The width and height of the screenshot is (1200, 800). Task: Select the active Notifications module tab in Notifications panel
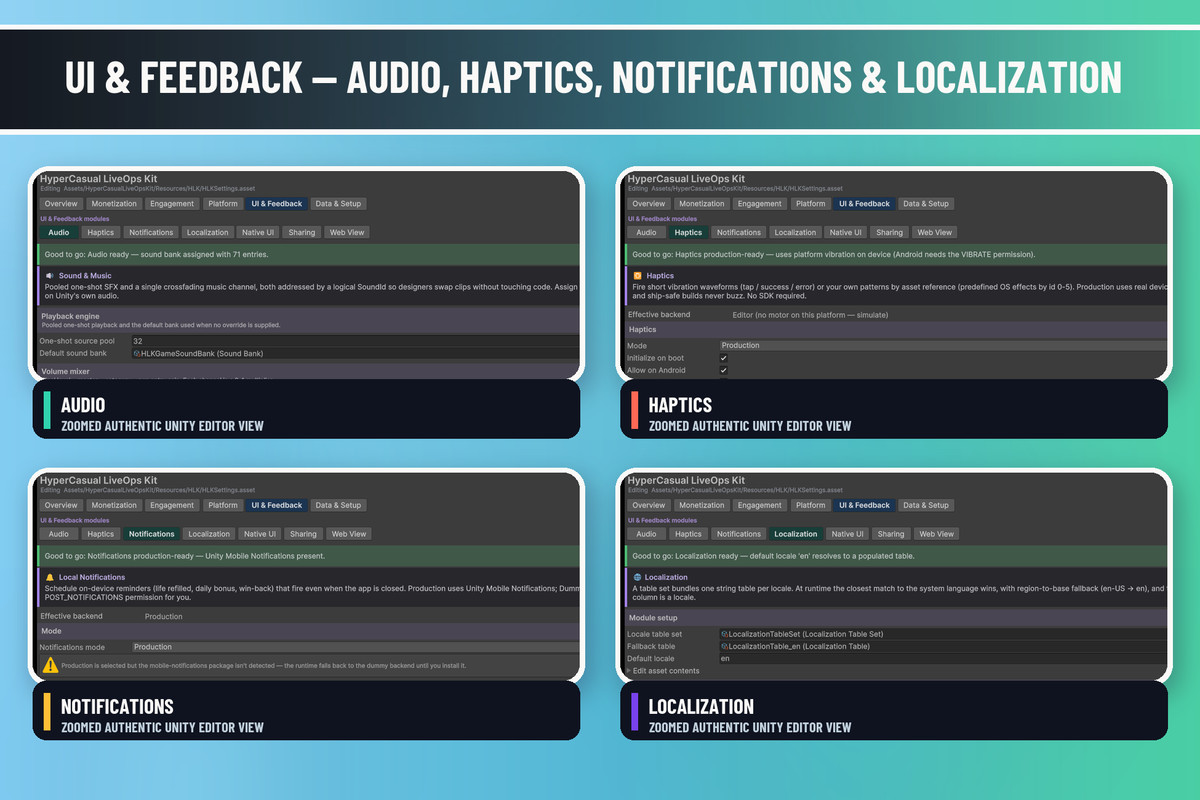(x=151, y=534)
